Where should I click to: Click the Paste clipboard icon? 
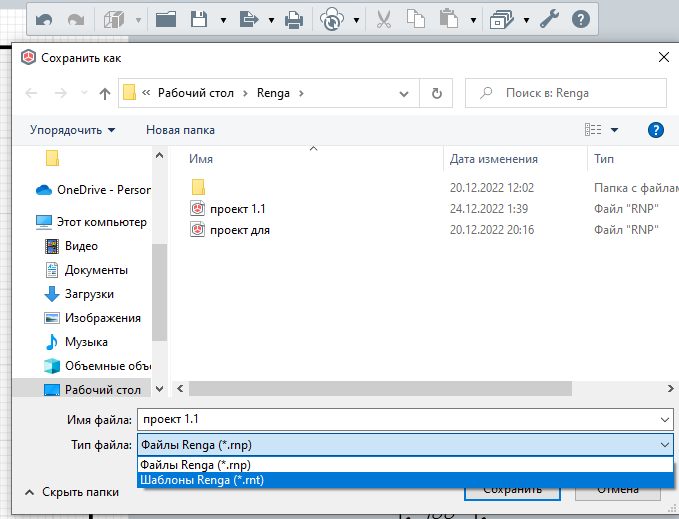(x=449, y=19)
